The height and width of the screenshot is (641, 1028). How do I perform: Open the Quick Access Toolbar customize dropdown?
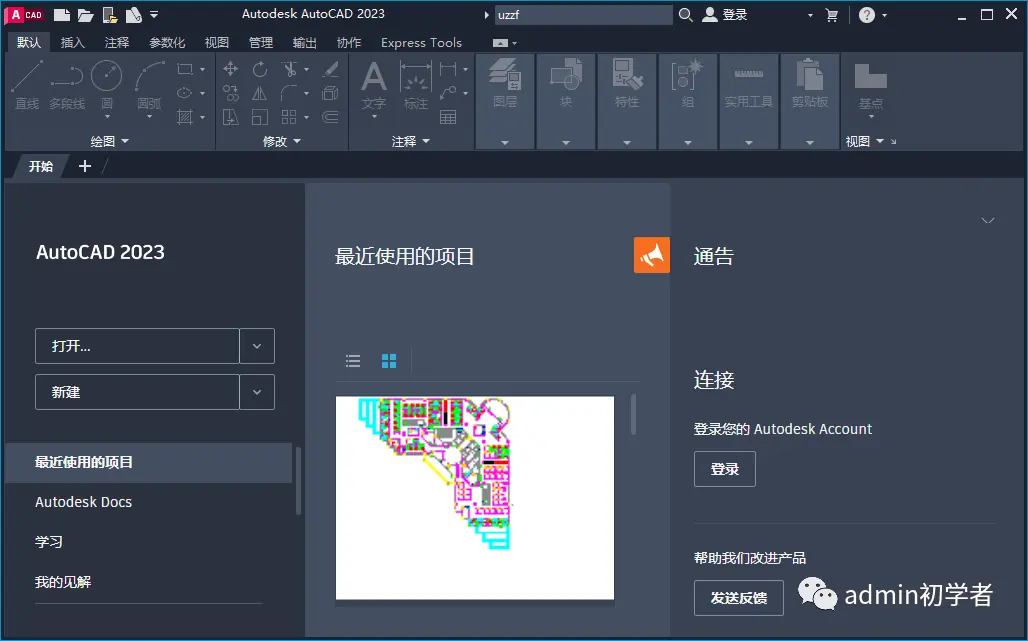tap(153, 14)
